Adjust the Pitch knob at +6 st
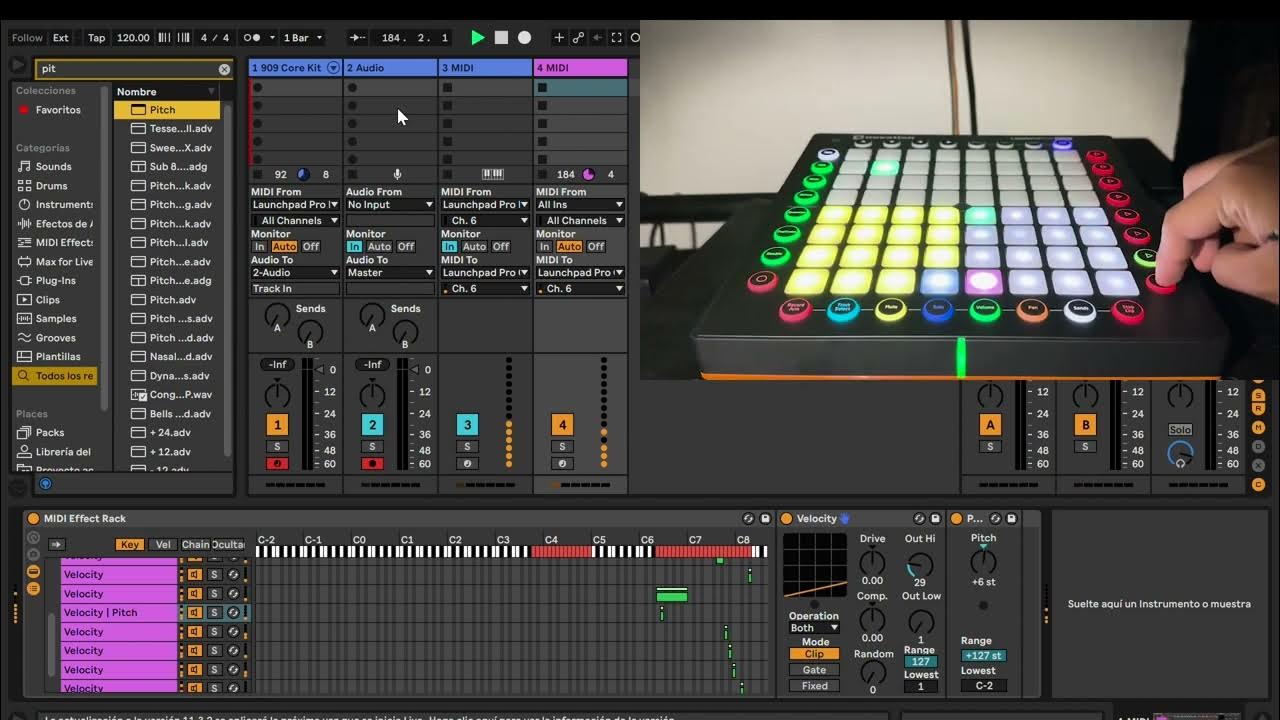Screen dimensions: 1280x720 (x=984, y=561)
